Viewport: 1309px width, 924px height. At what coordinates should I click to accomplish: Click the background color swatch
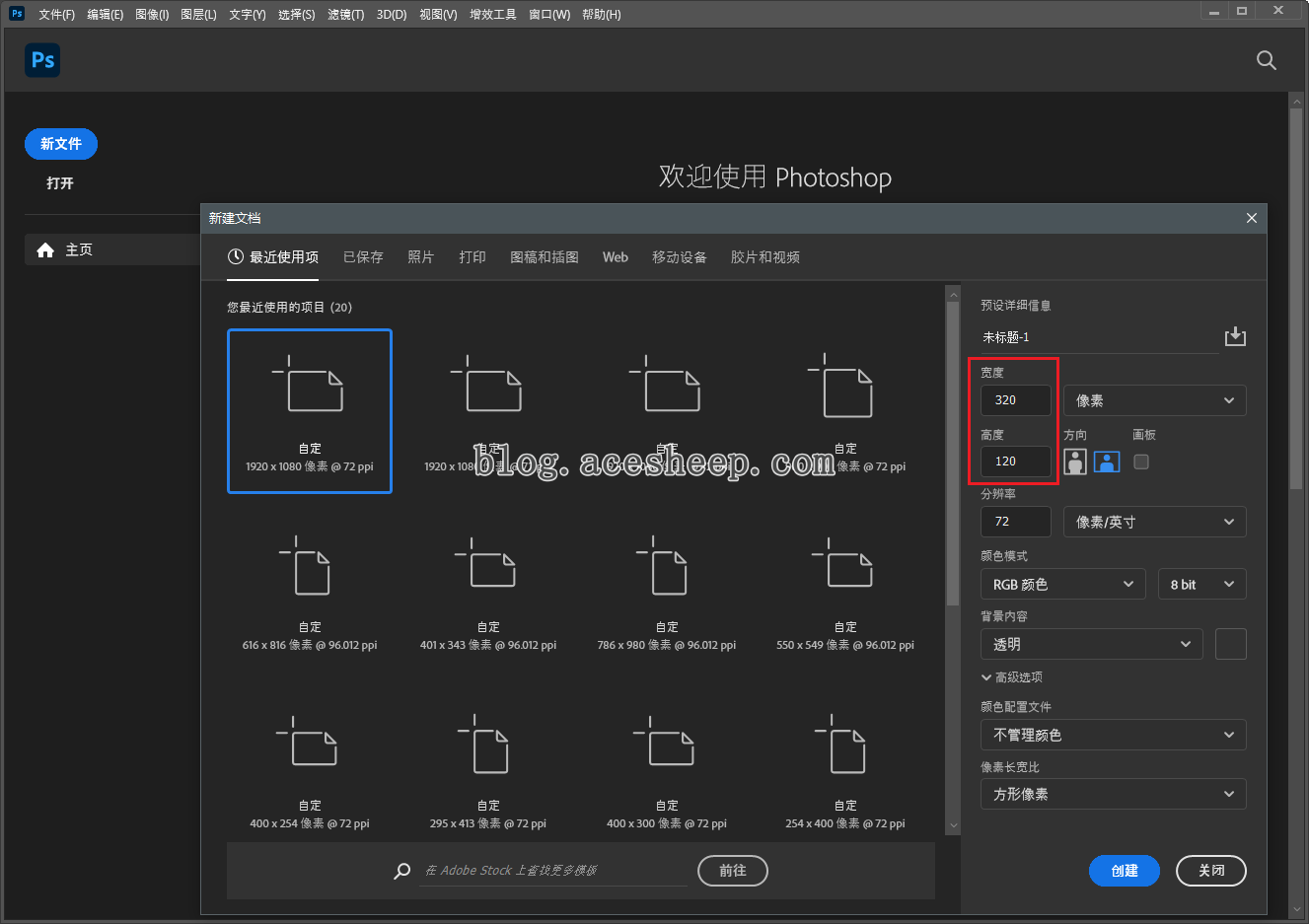tap(1231, 644)
